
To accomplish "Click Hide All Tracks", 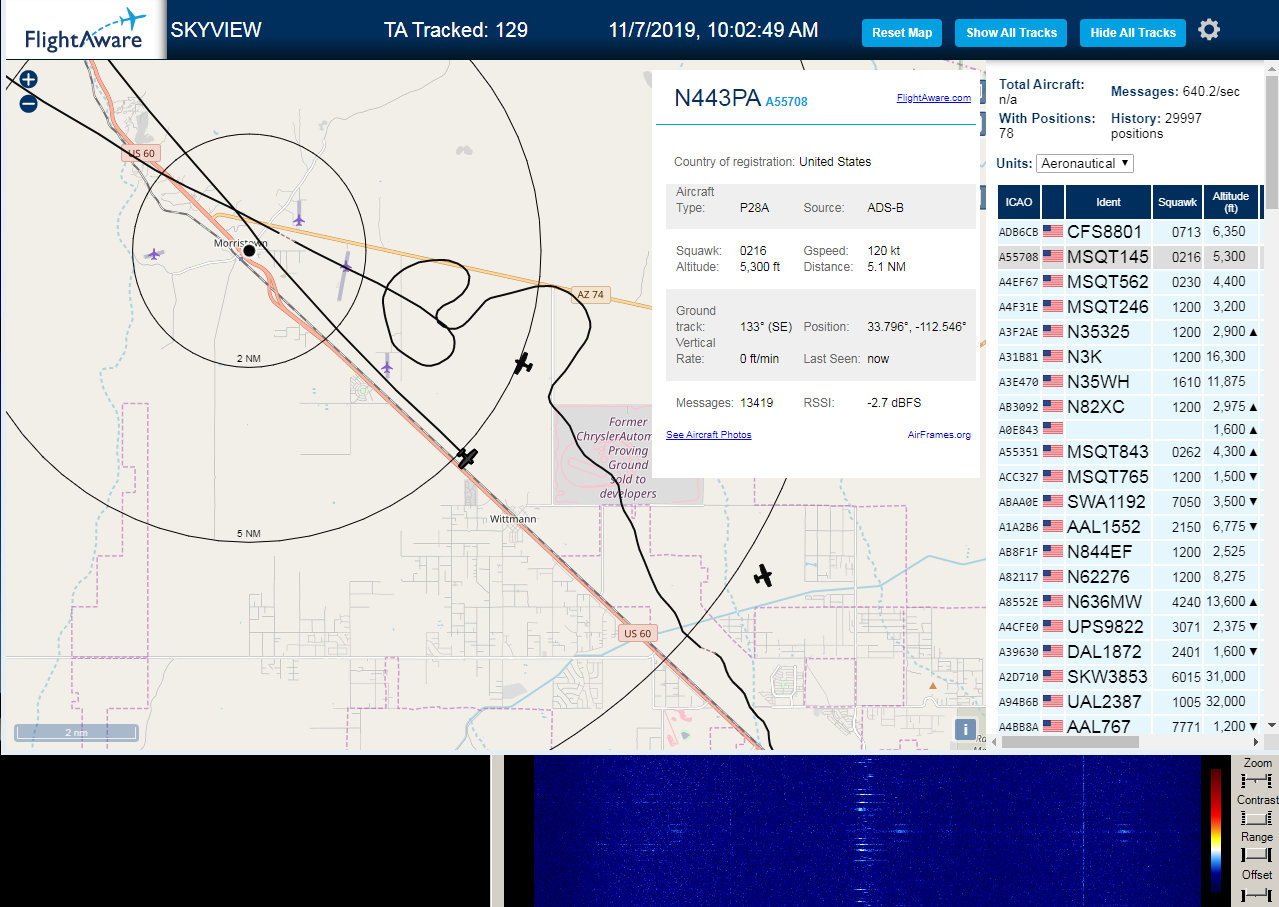I will 1133,33.
